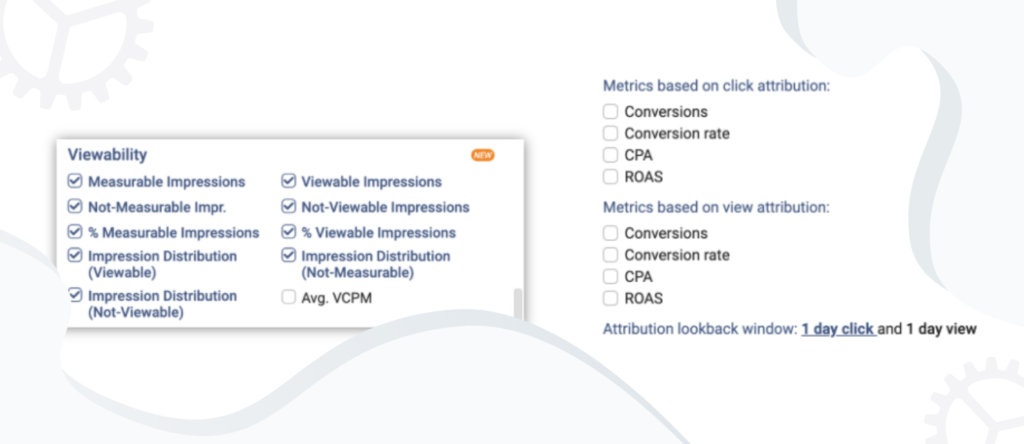Disable Impression Distribution (Viewable) checkbox

pos(75,255)
